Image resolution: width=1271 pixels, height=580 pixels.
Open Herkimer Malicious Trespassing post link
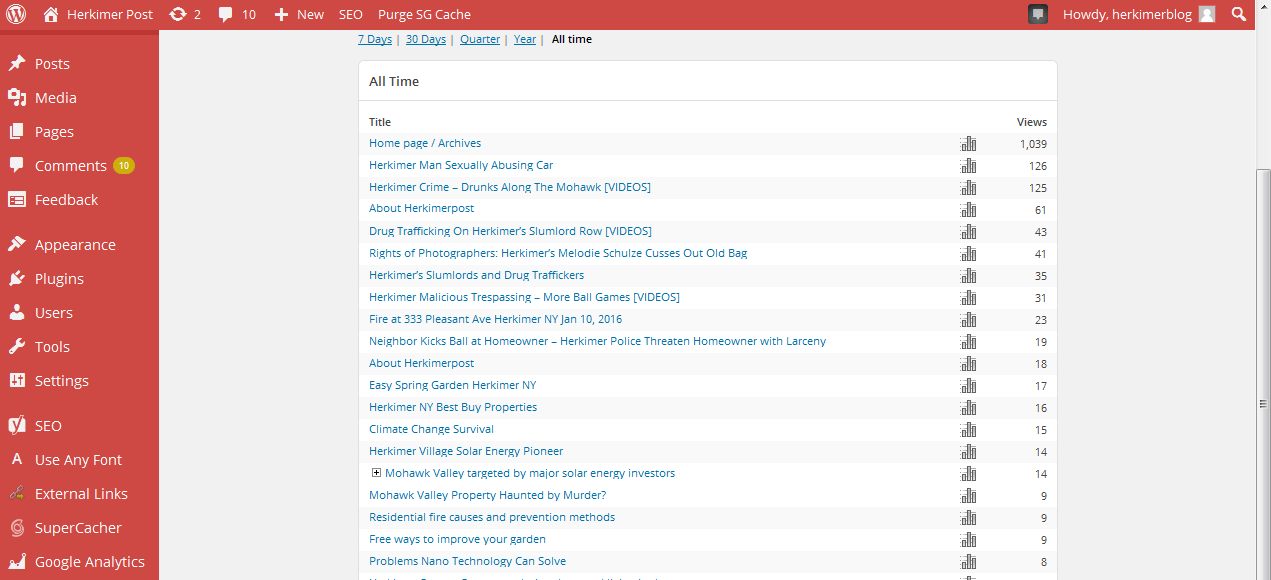524,297
